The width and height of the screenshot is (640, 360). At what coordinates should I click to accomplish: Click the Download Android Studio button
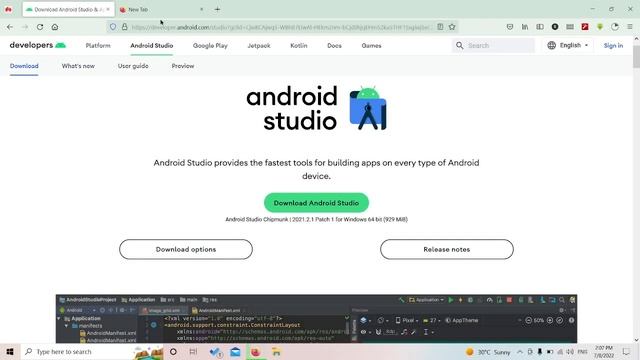[316, 203]
